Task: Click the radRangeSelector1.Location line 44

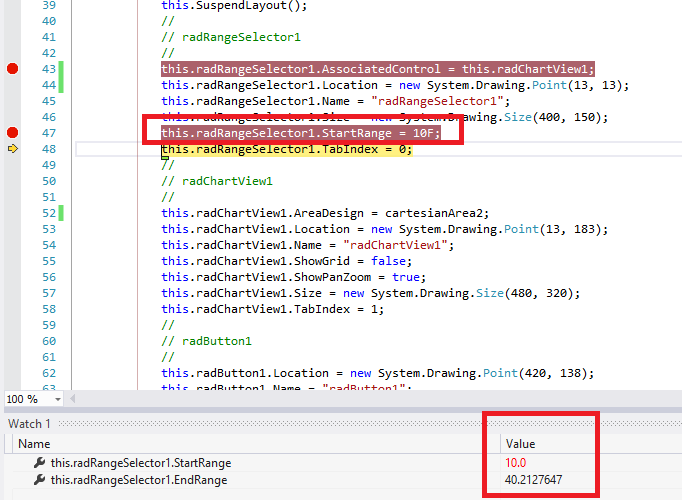Action: [x=395, y=85]
